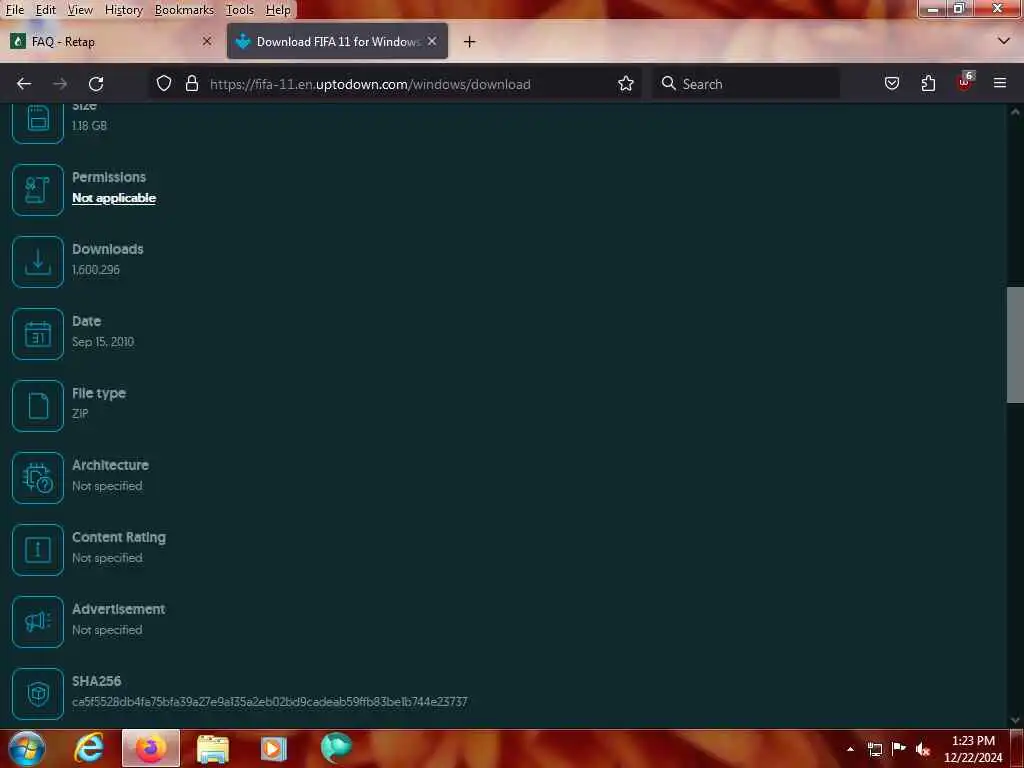Select the Download FIFA 11 tab
The height and width of the screenshot is (768, 1024).
click(338, 41)
